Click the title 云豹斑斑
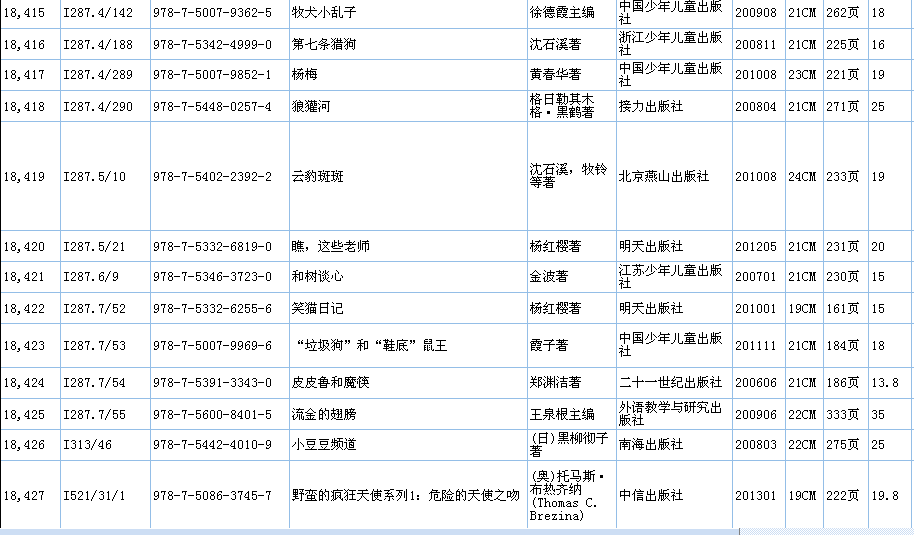914x535 pixels. 317,177
